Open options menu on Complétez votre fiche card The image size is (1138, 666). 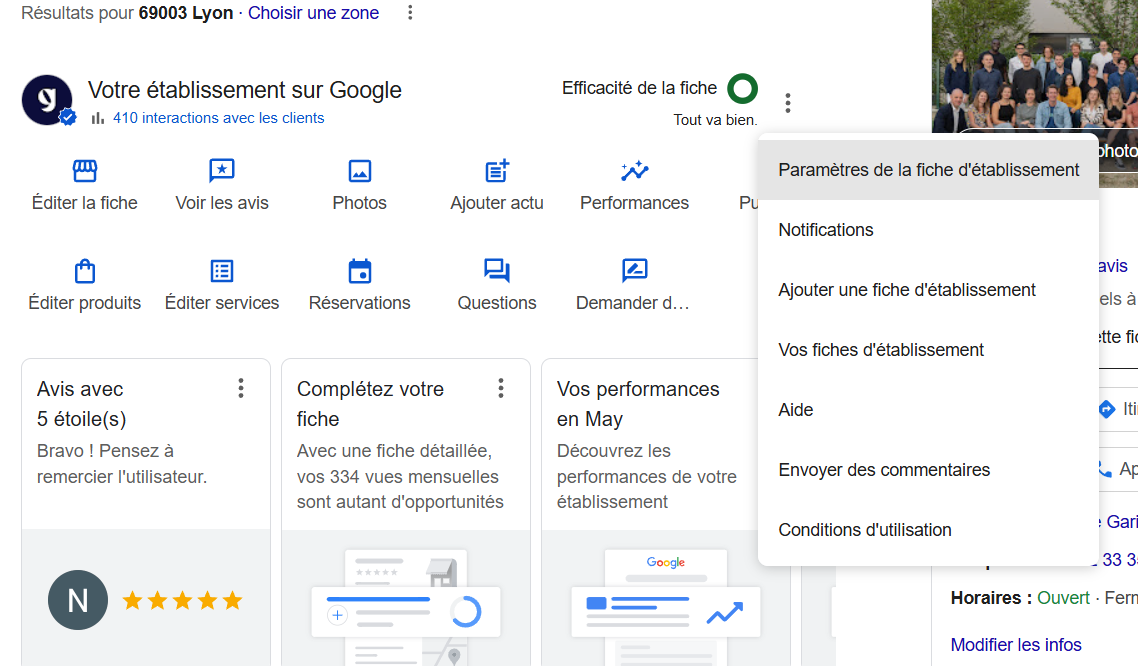click(x=501, y=388)
